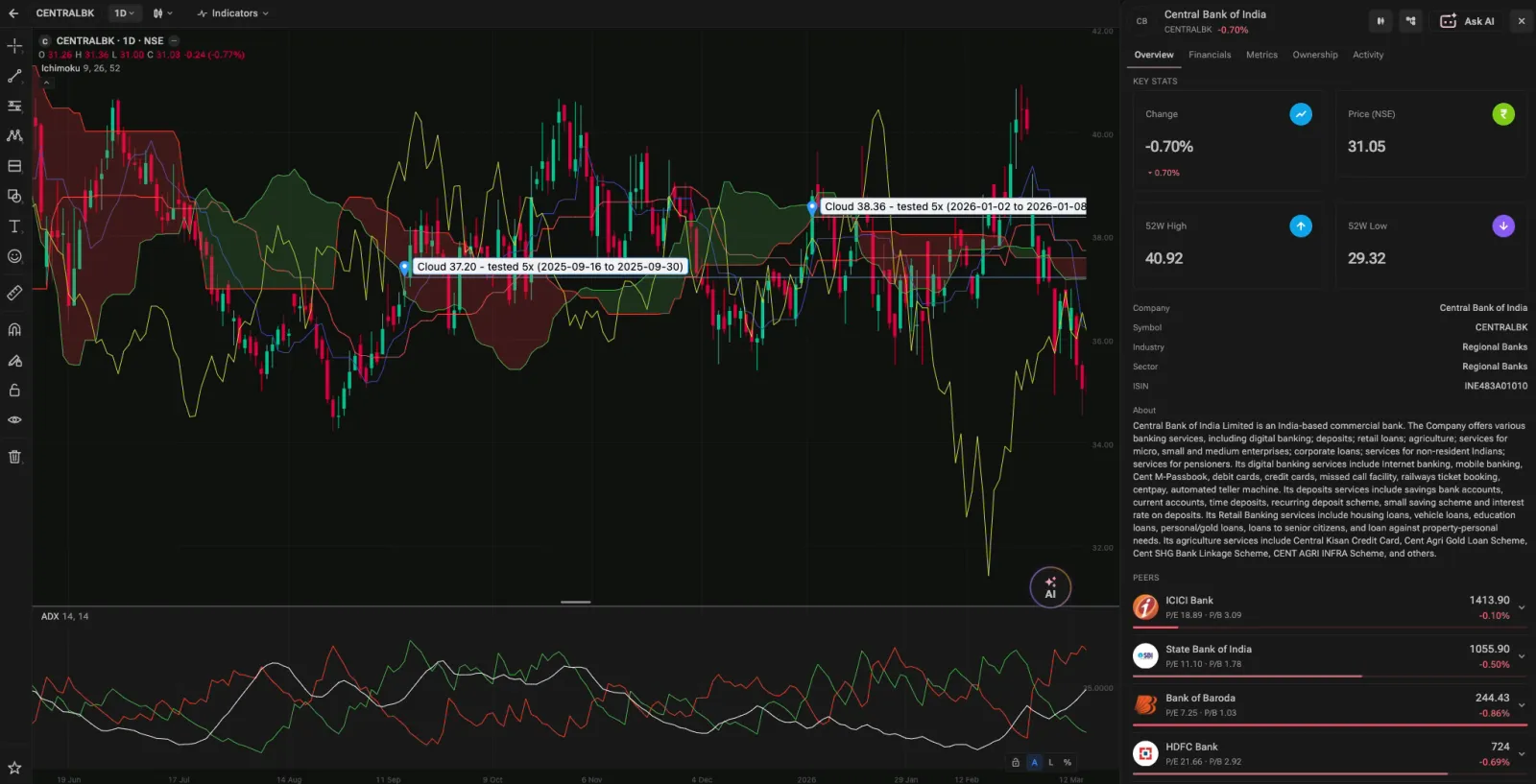The image size is (1536, 784).
Task: Toggle lock all drawings padlock
Action: click(x=14, y=390)
